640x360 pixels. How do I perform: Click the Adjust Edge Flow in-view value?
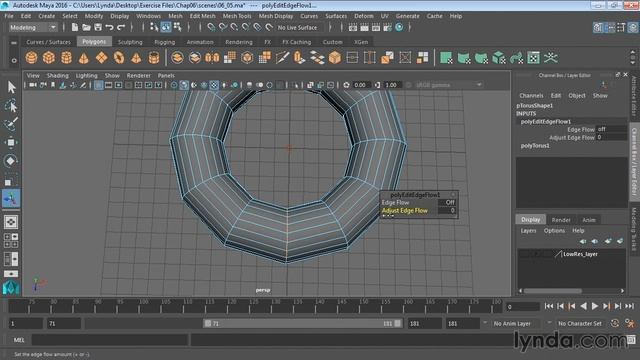(447, 211)
